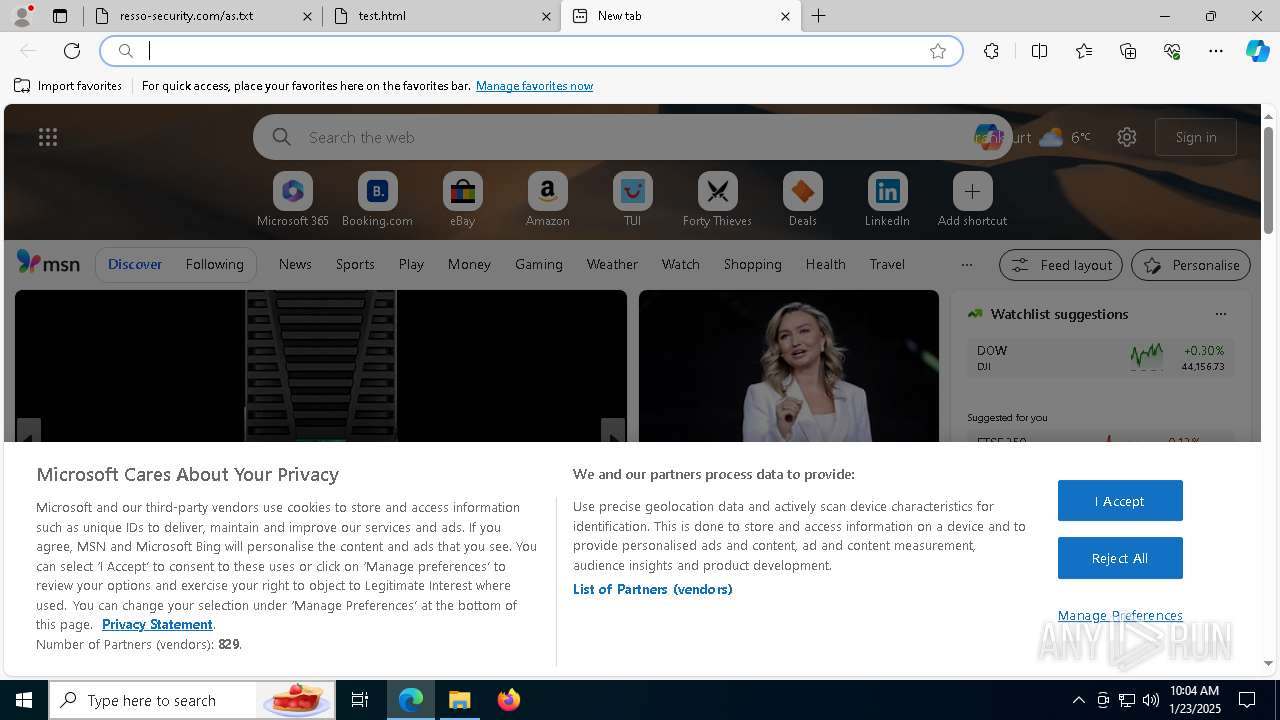Click the Manage favorites now link
Image resolution: width=1280 pixels, height=720 pixels.
(x=534, y=86)
